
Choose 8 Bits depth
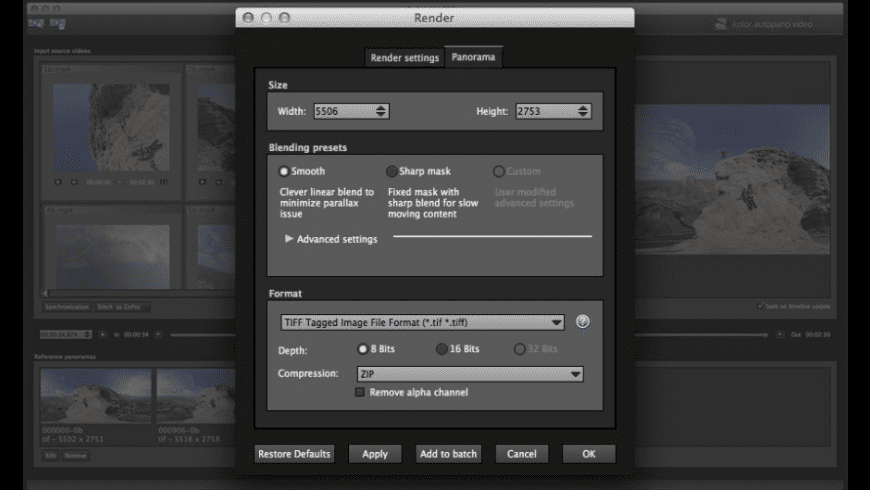pyautogui.click(x=363, y=349)
